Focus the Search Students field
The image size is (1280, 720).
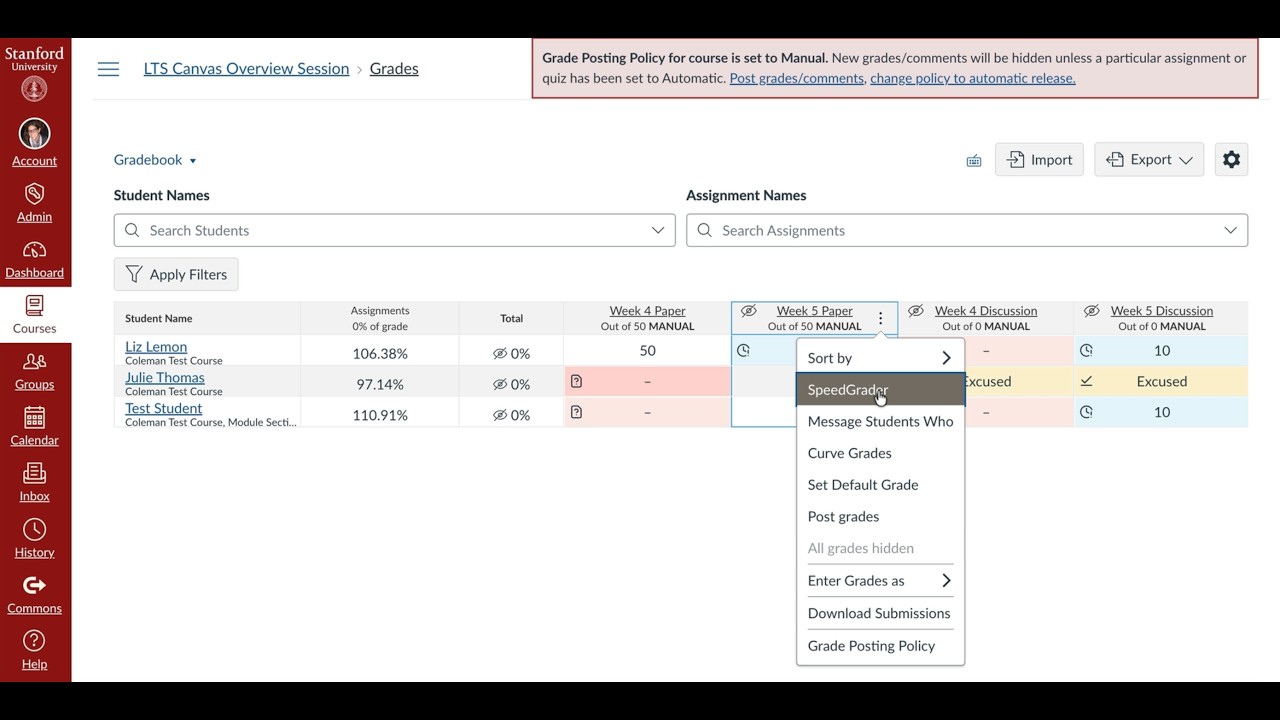[x=394, y=230]
